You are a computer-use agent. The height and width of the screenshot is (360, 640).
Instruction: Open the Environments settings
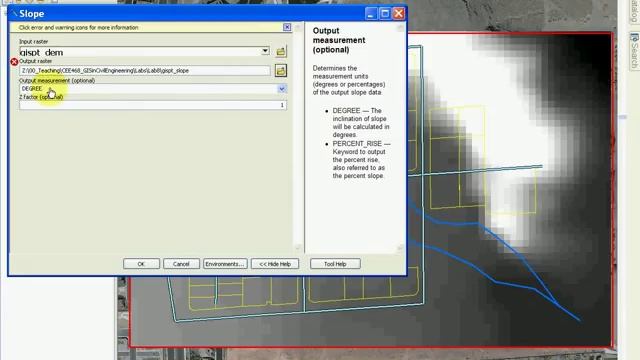click(x=225, y=264)
